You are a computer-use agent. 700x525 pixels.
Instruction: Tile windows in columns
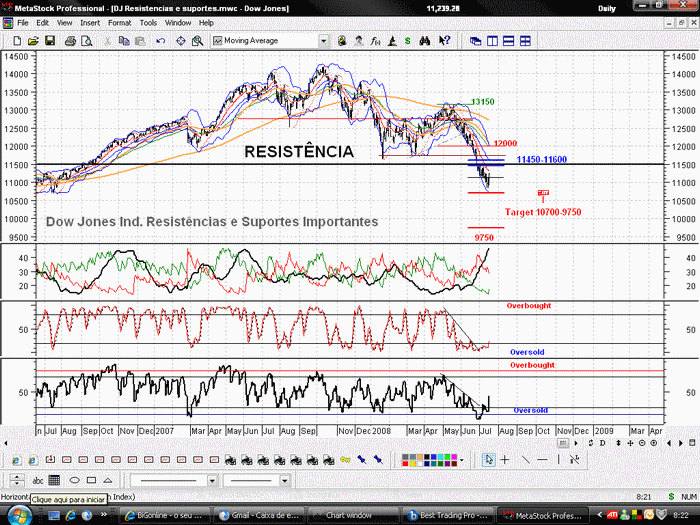[x=492, y=41]
